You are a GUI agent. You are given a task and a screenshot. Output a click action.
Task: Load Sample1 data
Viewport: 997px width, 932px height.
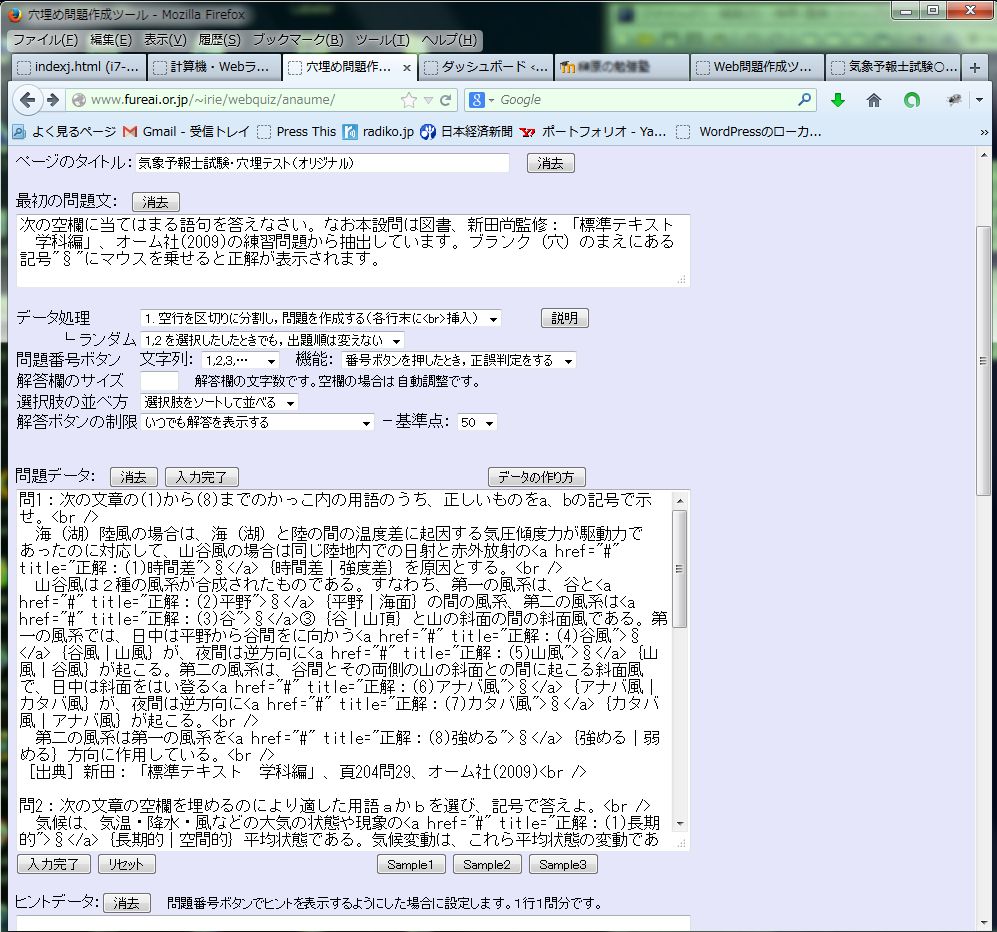coord(410,865)
